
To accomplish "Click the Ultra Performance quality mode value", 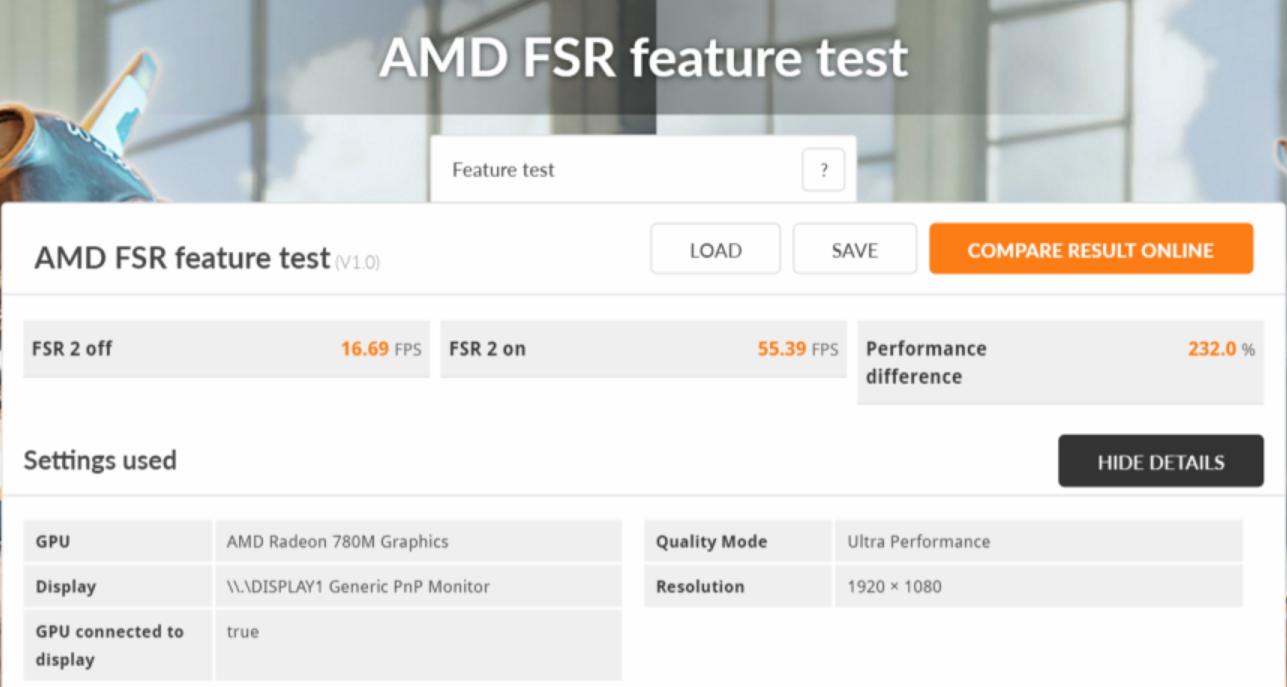I will tap(918, 542).
